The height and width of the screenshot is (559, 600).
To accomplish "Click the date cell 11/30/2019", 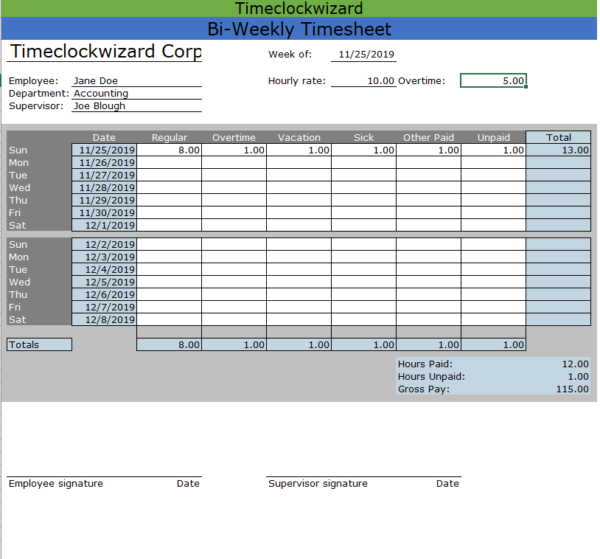I will 104,213.
